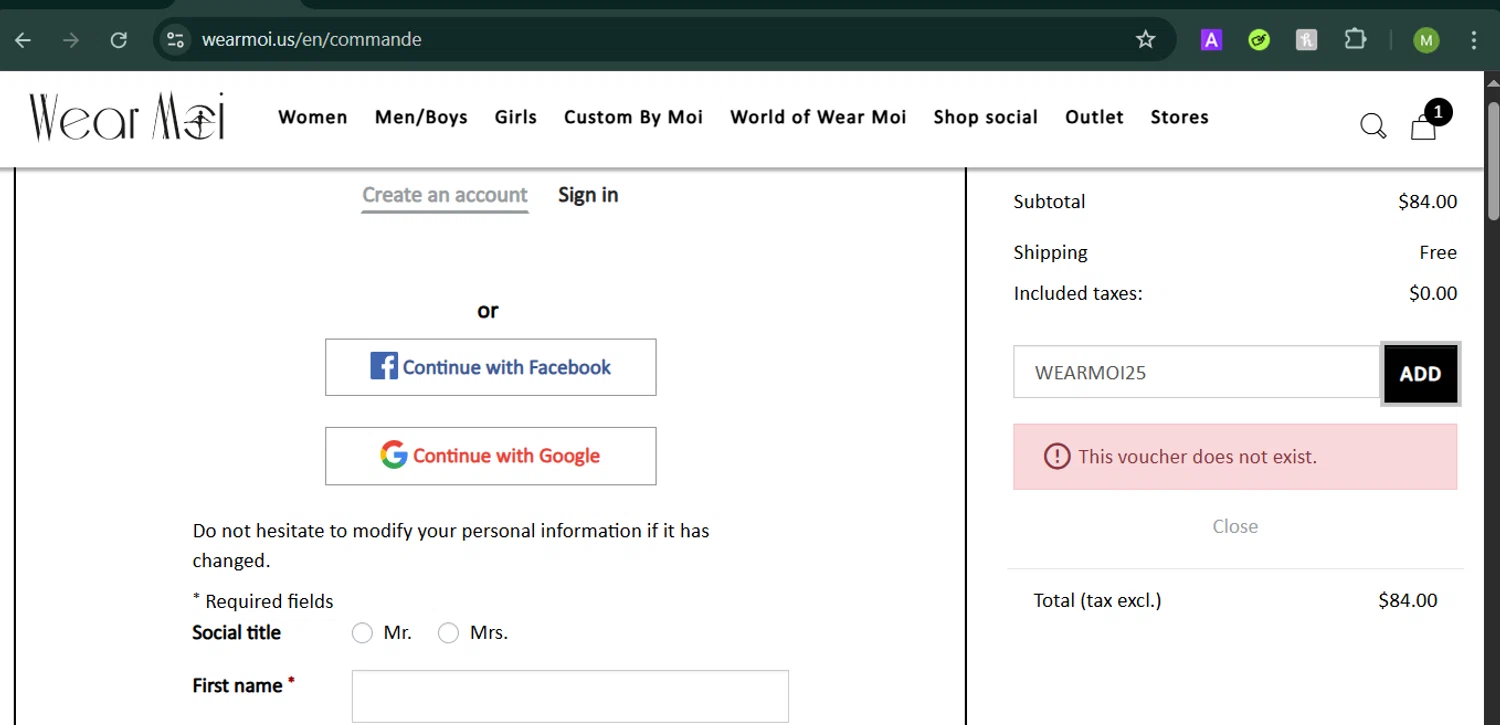Open Custom By Moi menu

pyautogui.click(x=633, y=117)
